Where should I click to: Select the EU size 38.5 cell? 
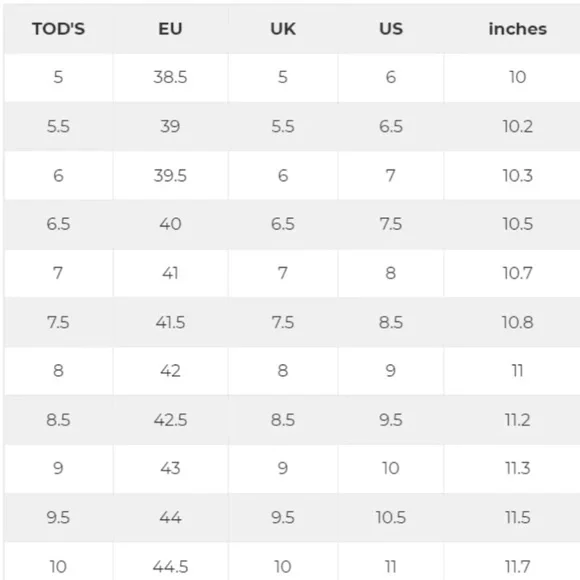click(170, 77)
